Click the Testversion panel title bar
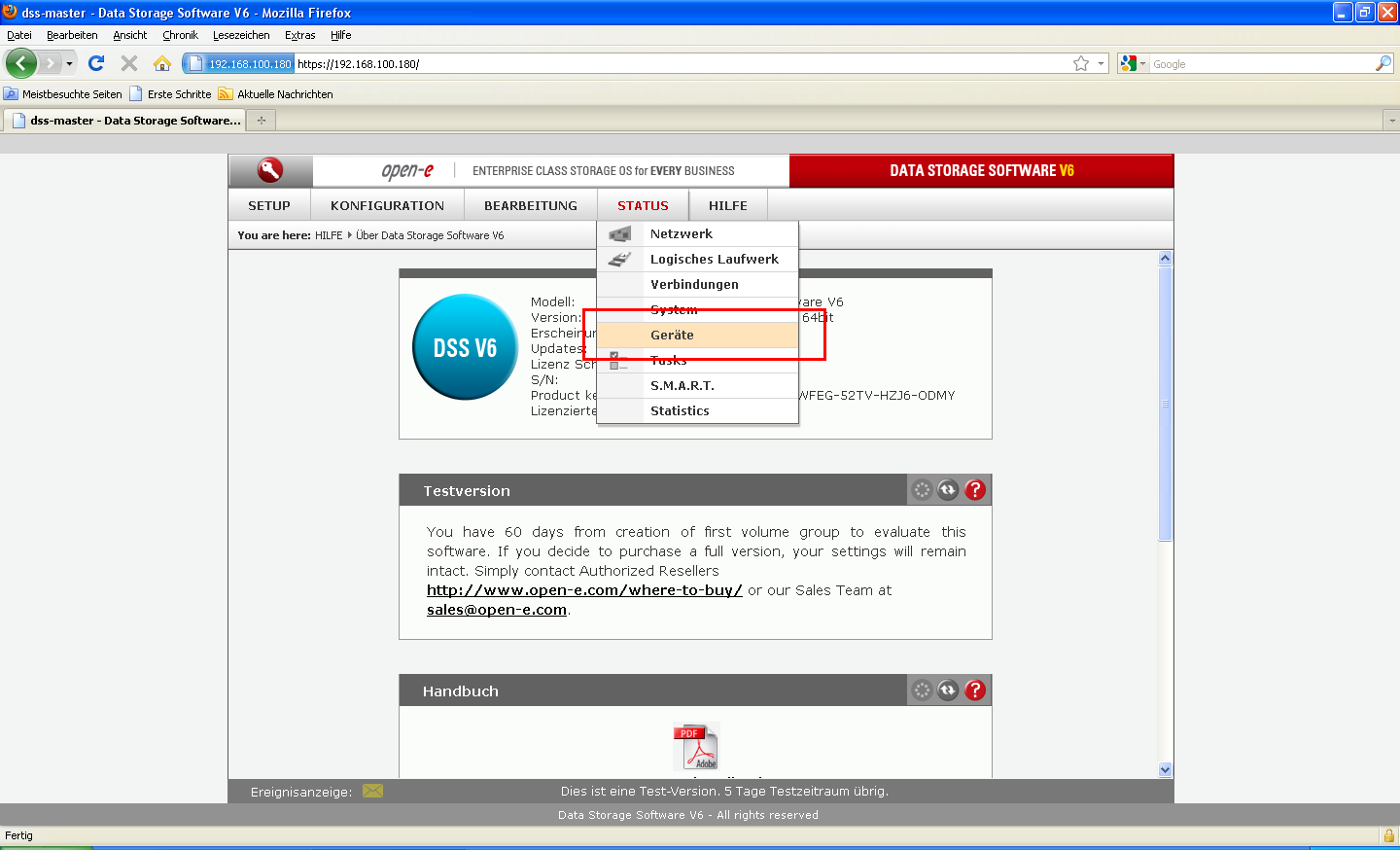Viewport: 1400px width, 850px height. [695, 490]
